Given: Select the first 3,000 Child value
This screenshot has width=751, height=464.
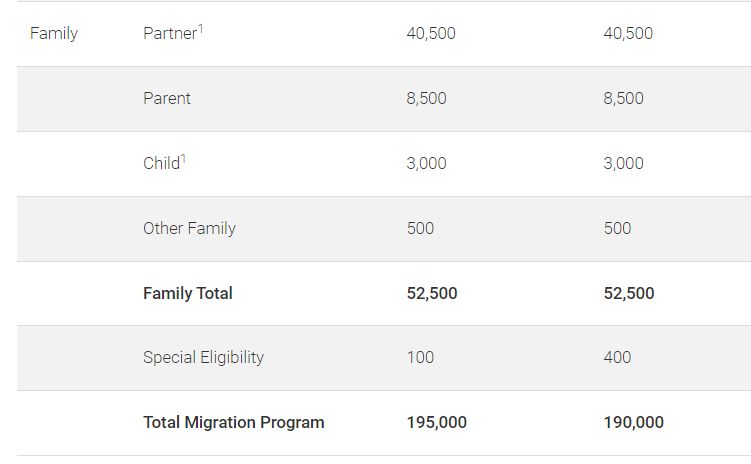Looking at the screenshot, I should [426, 164].
